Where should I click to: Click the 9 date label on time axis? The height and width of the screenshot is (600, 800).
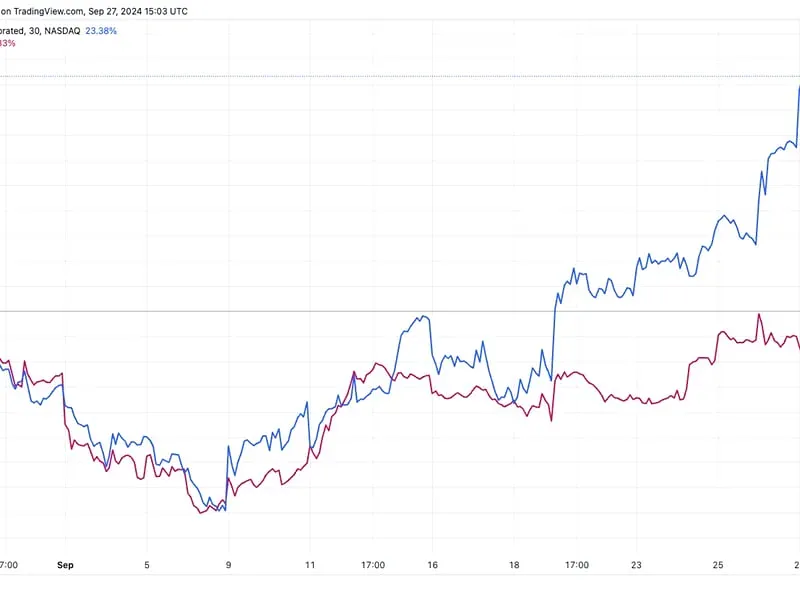coord(229,565)
